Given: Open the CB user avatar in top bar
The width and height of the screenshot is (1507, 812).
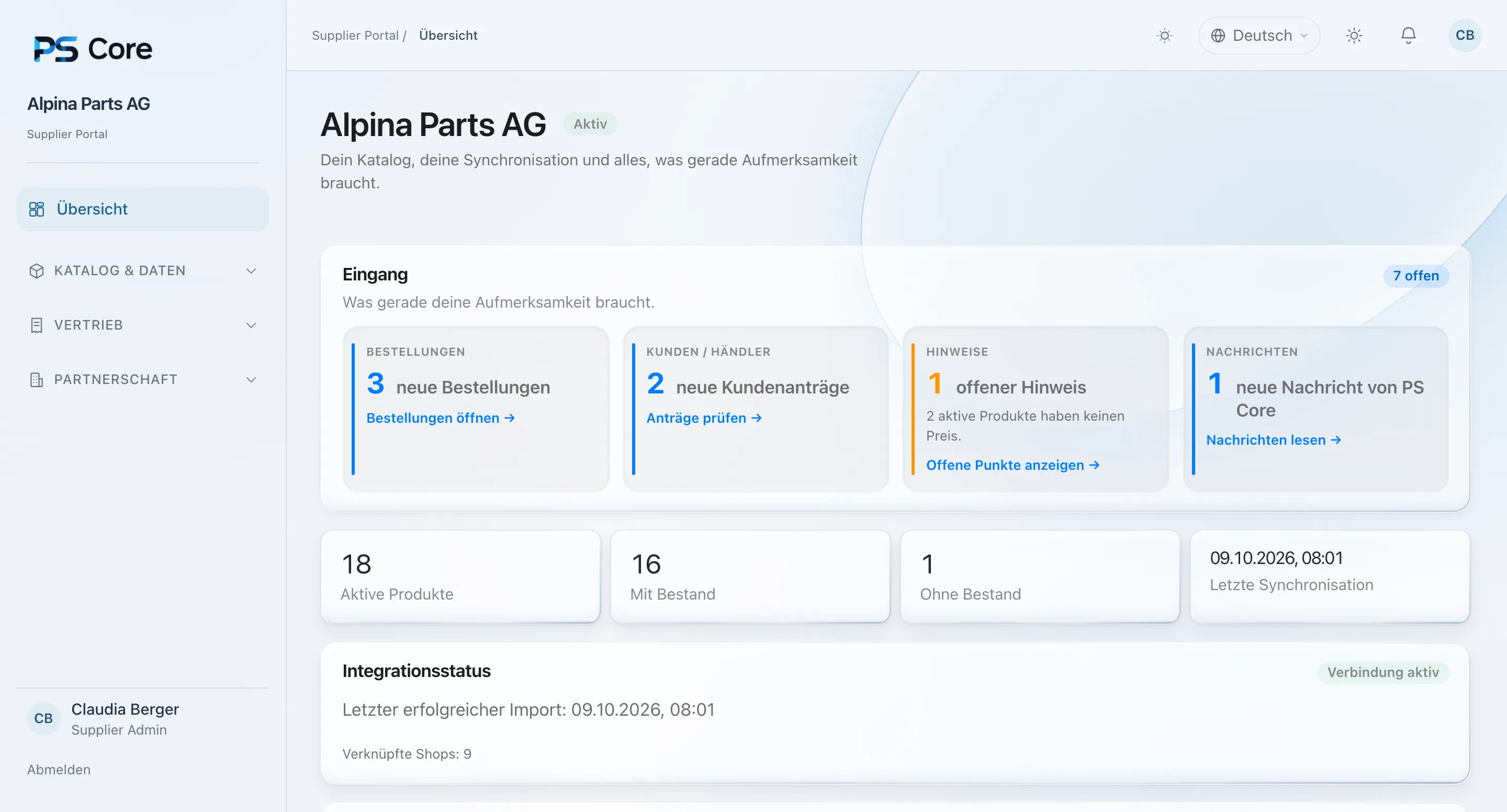Looking at the screenshot, I should click(1465, 36).
